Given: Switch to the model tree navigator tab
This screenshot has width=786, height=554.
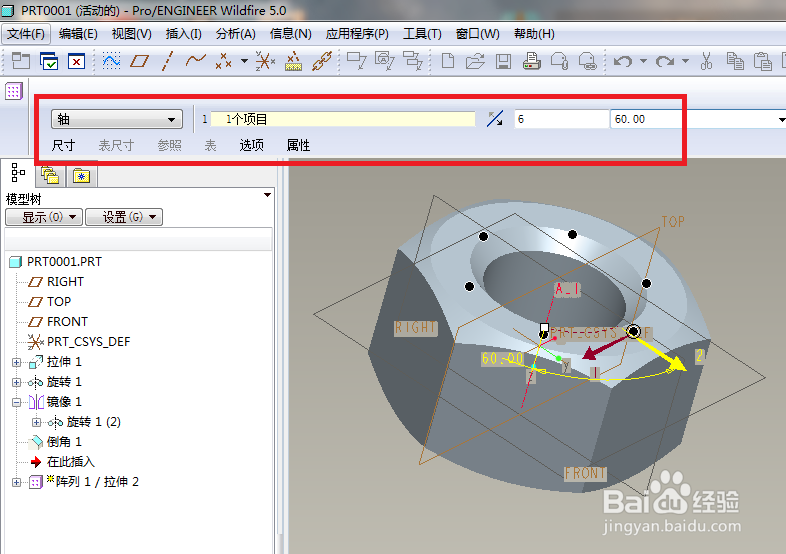Looking at the screenshot, I should click(x=18, y=173).
